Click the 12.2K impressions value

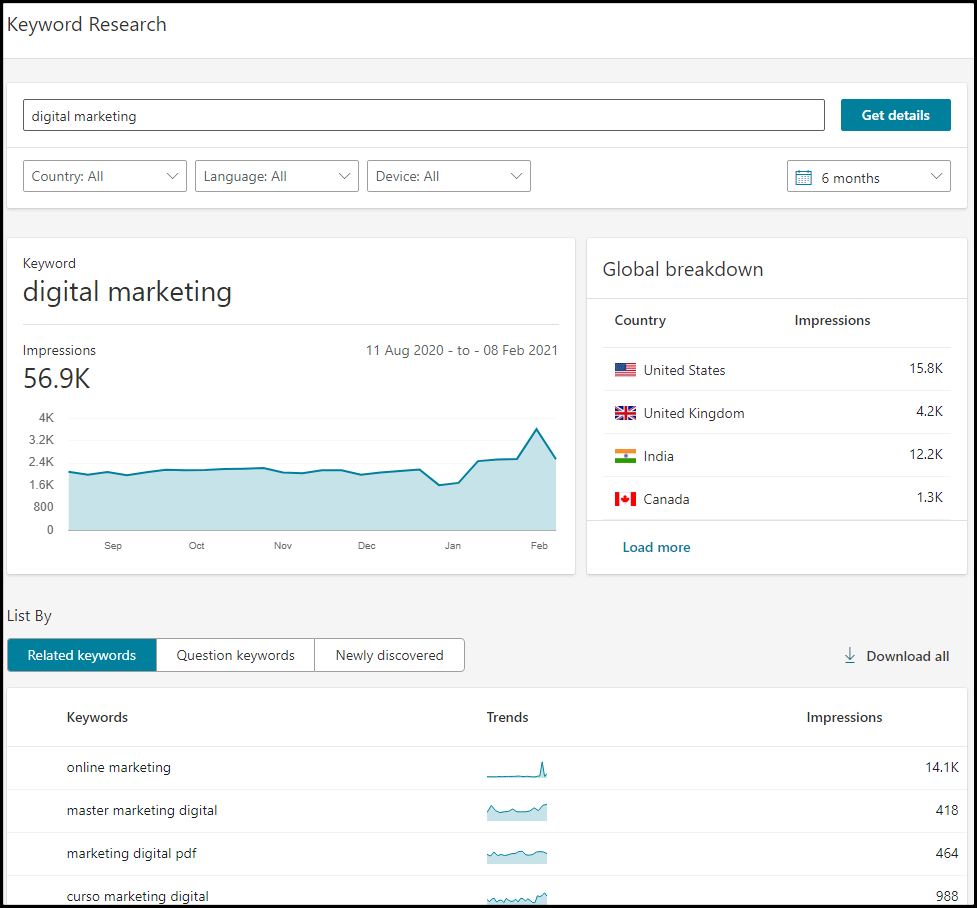point(926,454)
